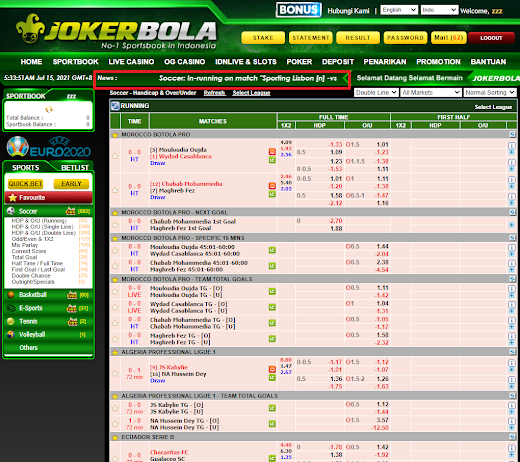Click the STATEMENT button
The width and height of the screenshot is (520, 462).
311,38
